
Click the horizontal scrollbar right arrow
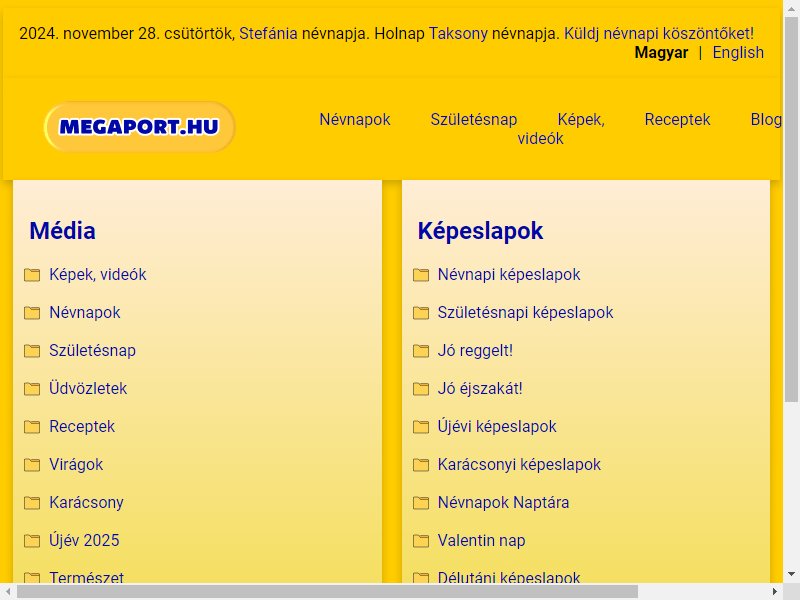[x=774, y=591]
